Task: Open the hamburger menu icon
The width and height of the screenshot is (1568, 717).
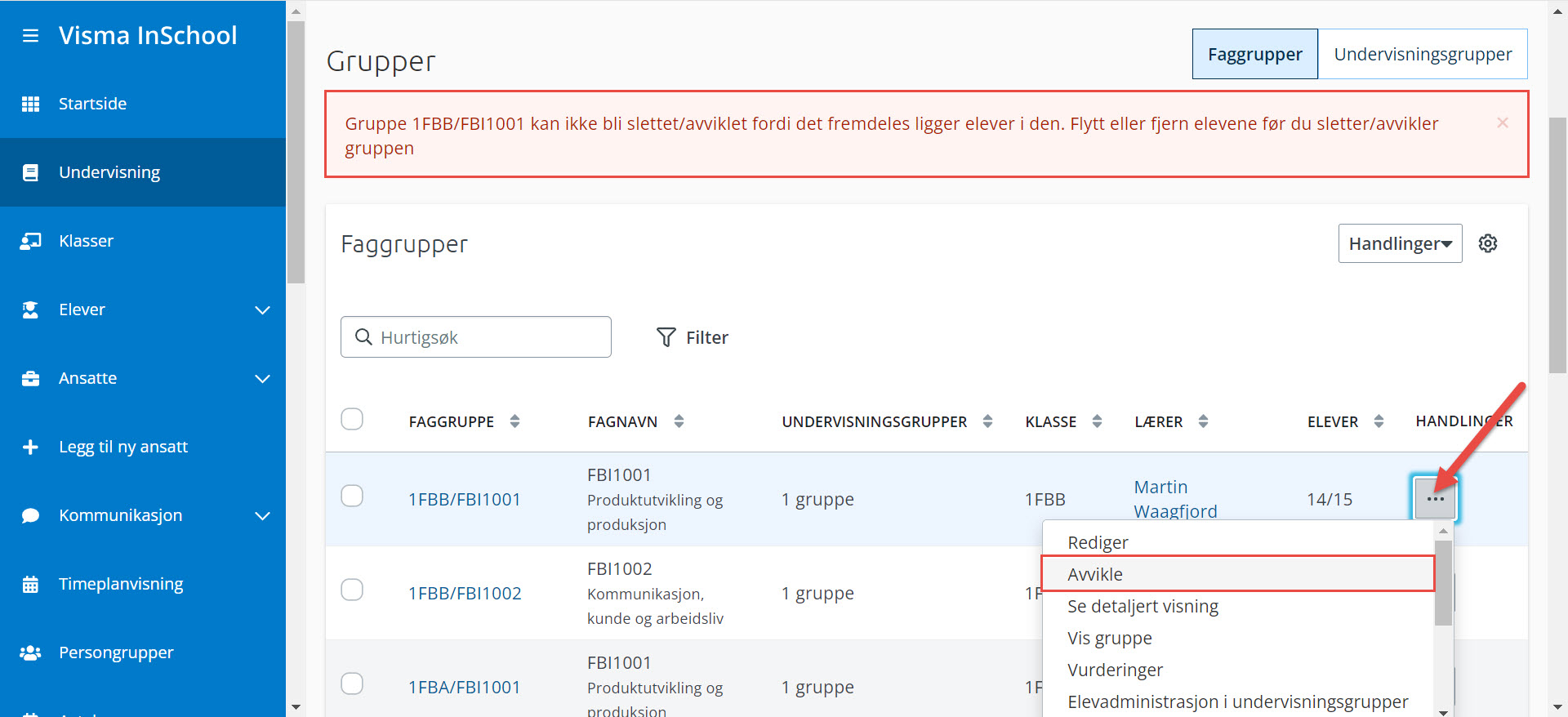Action: pos(30,36)
